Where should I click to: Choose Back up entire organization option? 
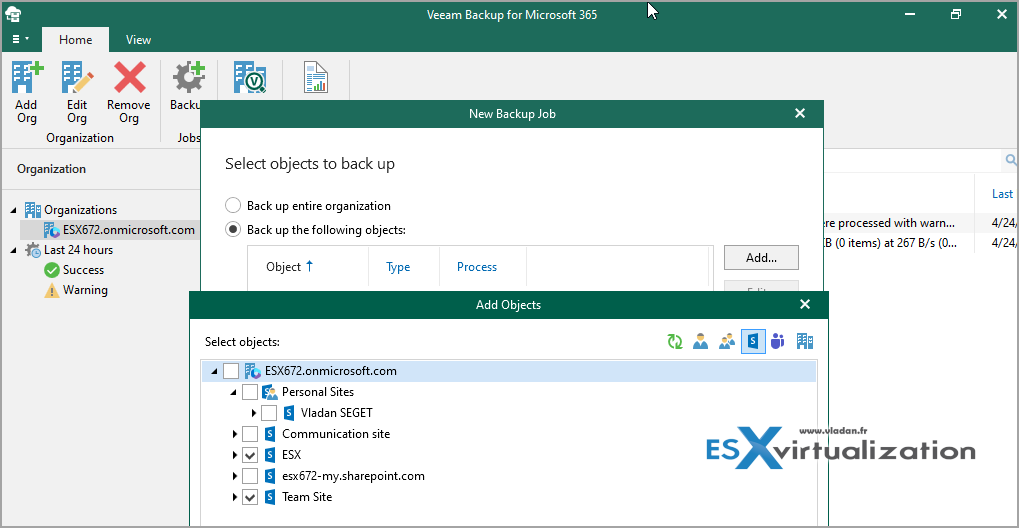(233, 206)
